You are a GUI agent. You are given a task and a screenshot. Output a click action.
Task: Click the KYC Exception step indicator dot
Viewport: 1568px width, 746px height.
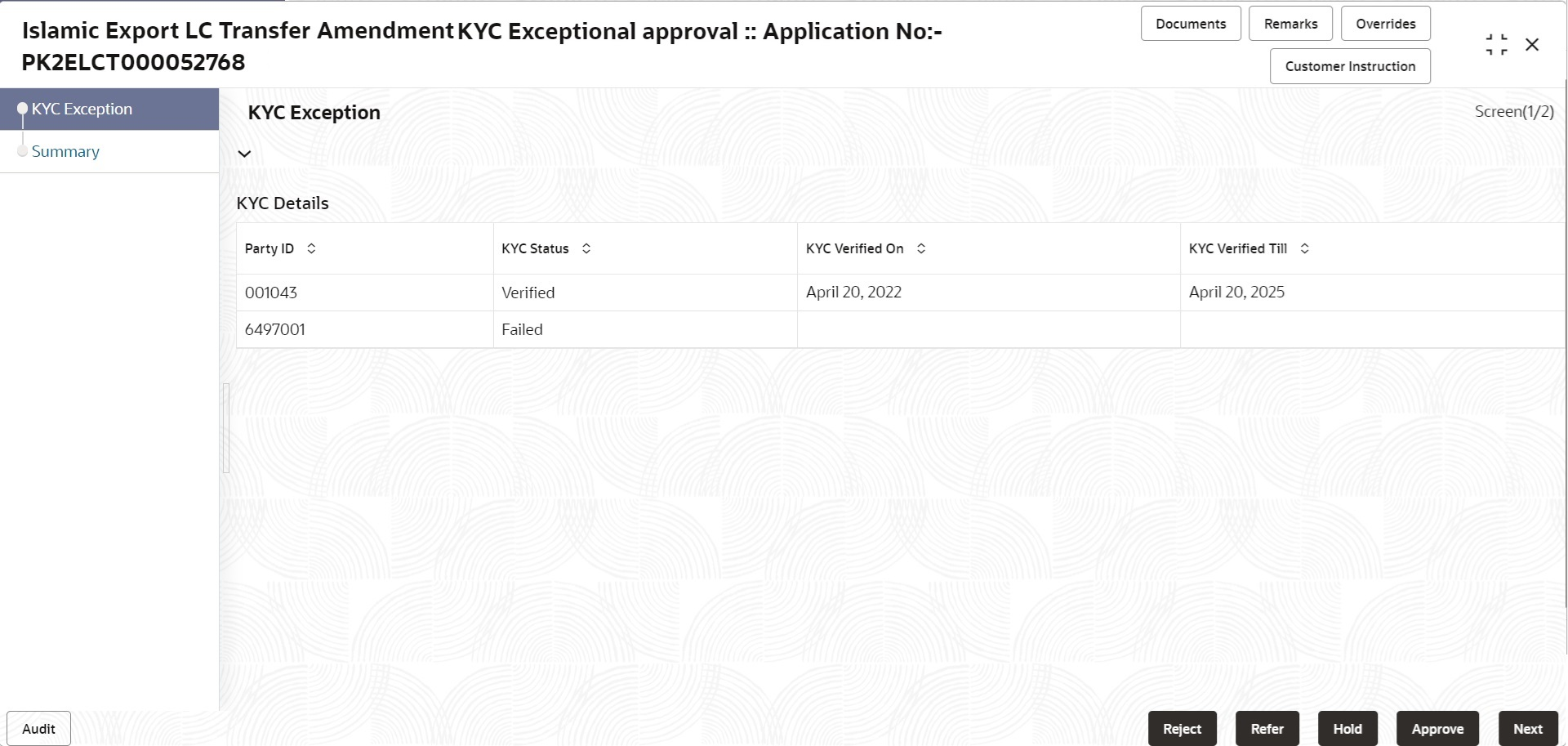click(22, 108)
